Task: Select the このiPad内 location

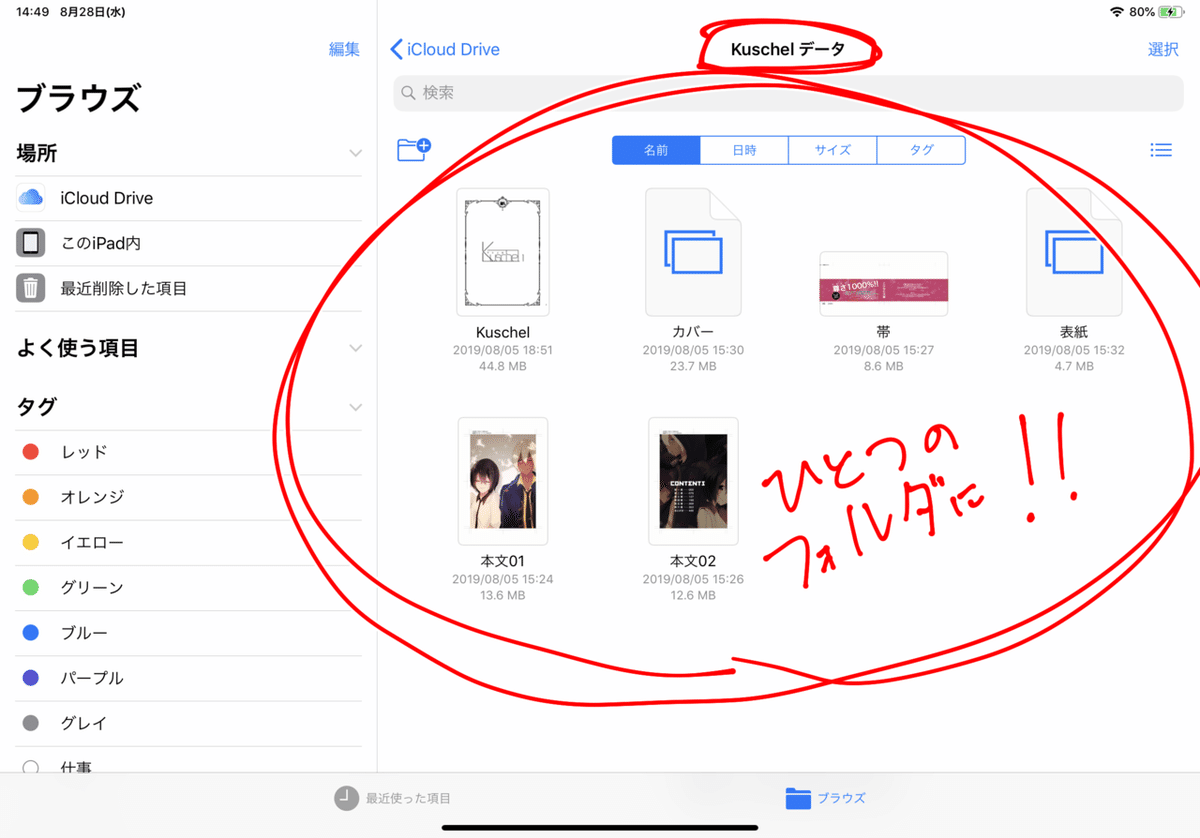Action: pyautogui.click(x=189, y=243)
